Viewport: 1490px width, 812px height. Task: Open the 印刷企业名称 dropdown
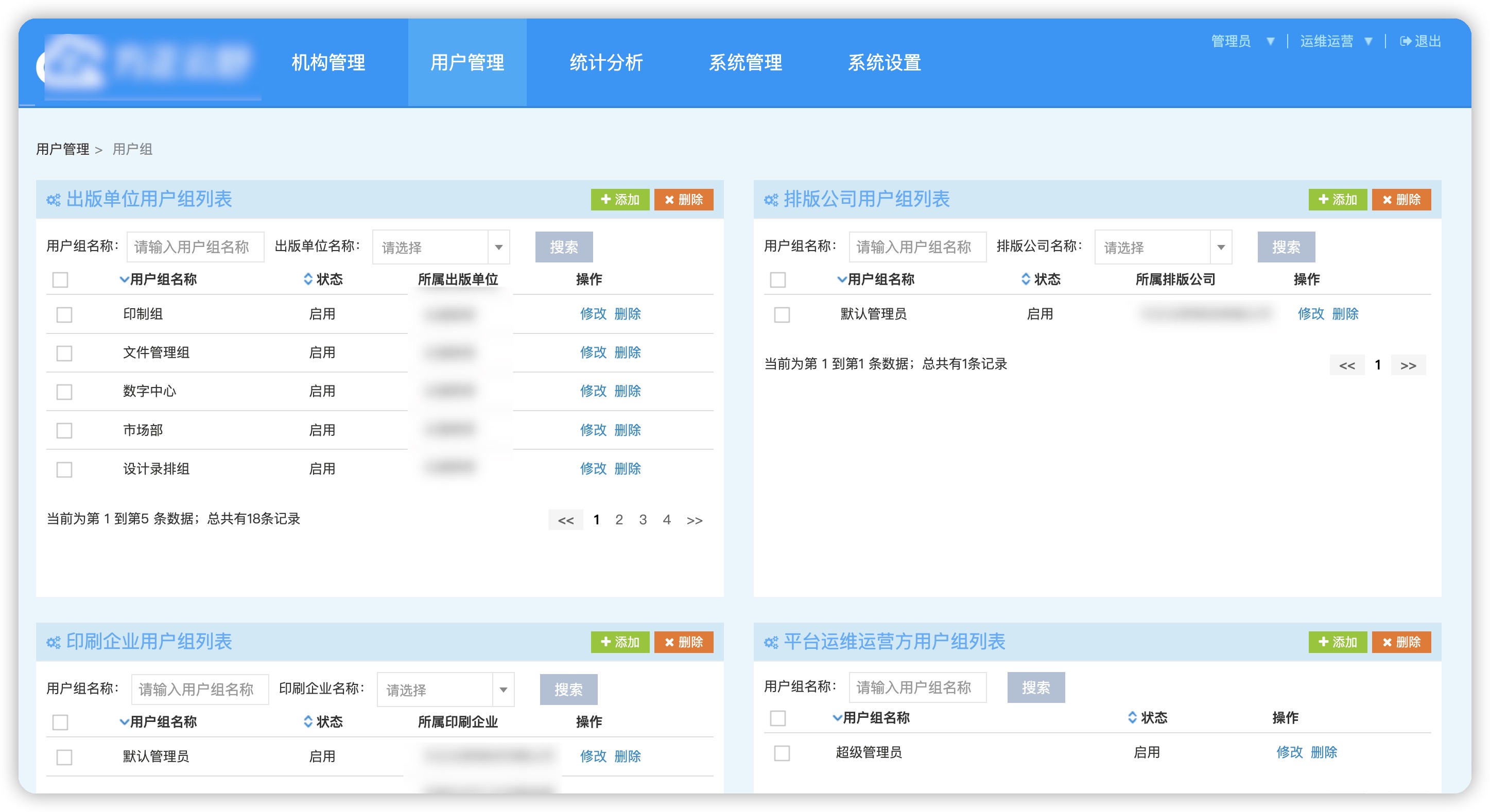(445, 690)
